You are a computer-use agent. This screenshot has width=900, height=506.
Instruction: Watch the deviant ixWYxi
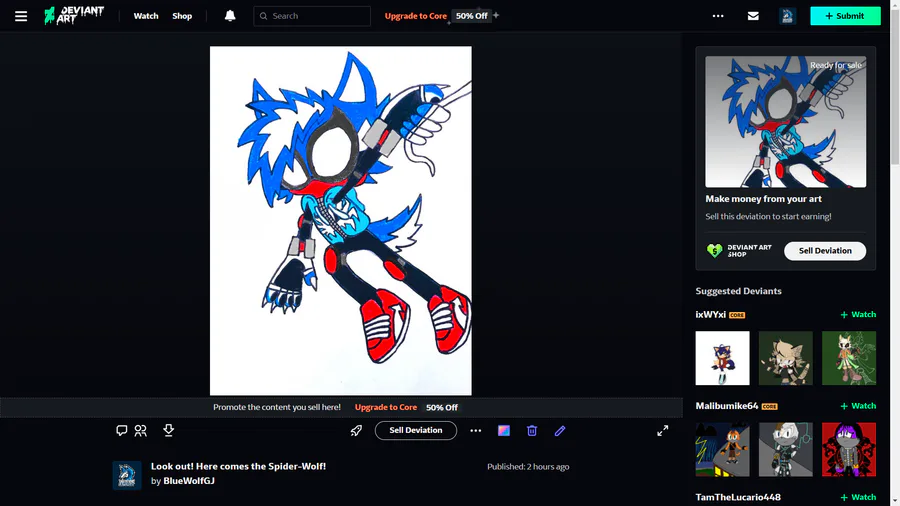pyautogui.click(x=858, y=314)
